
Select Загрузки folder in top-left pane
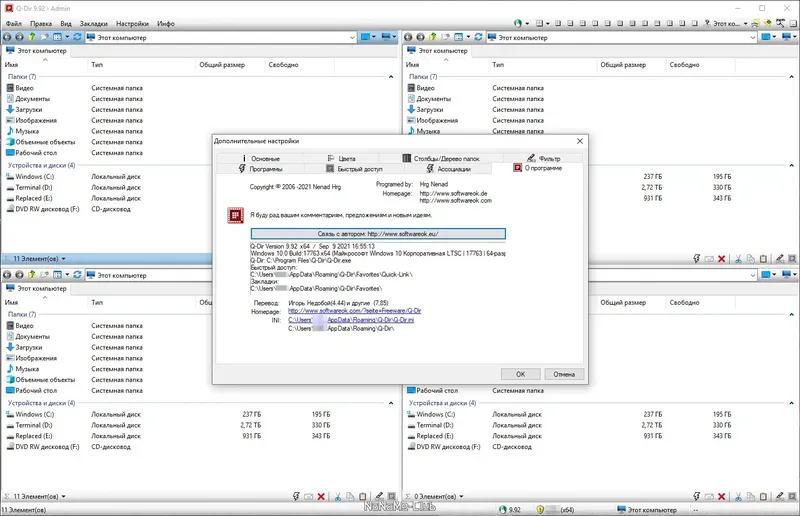pos(24,110)
